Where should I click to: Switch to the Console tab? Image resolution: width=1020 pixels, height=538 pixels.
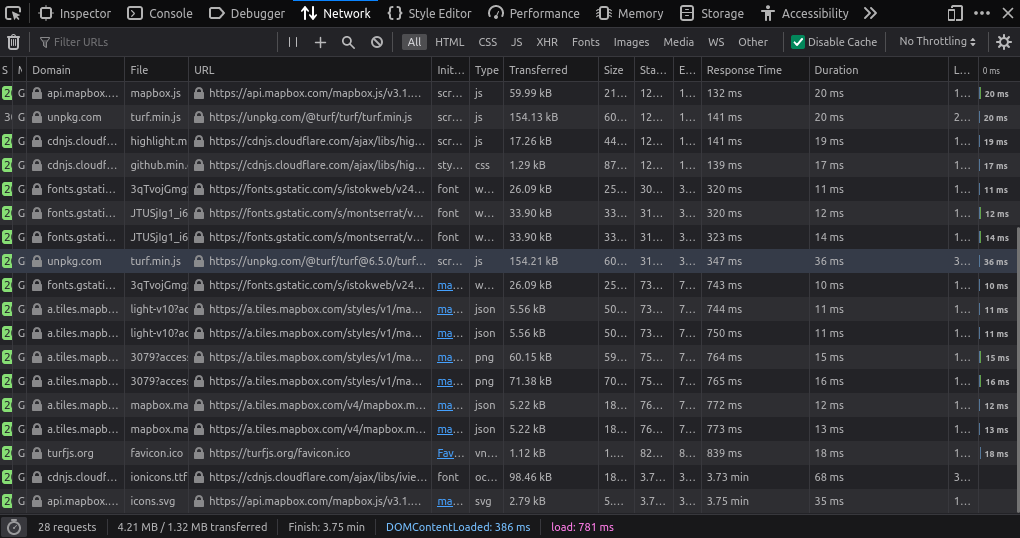[x=160, y=13]
